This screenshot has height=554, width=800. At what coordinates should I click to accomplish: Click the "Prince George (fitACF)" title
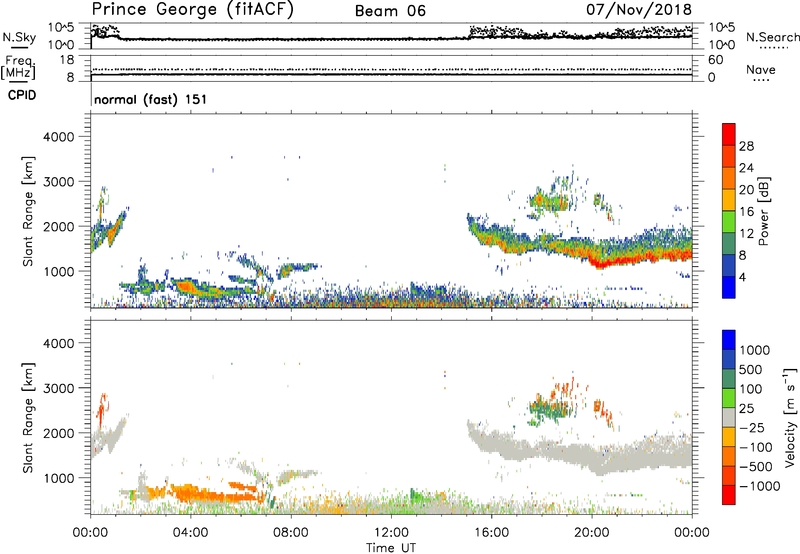coord(192,10)
